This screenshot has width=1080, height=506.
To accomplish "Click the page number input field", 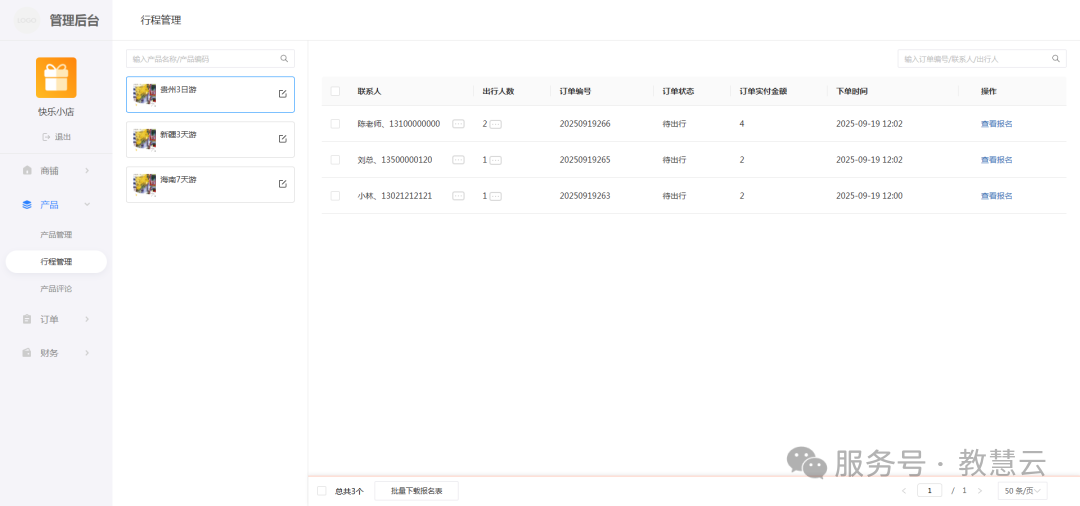I will pos(930,491).
